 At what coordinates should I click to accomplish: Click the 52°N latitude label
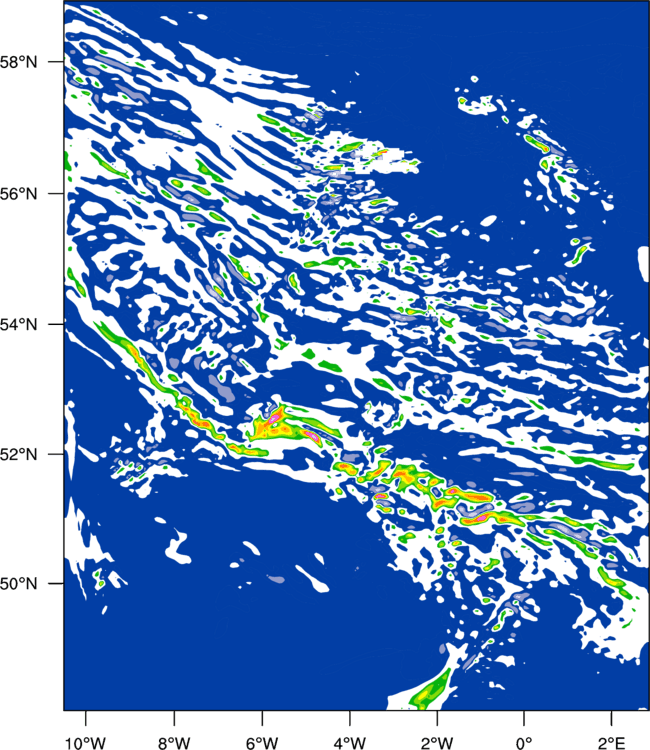coord(18,454)
